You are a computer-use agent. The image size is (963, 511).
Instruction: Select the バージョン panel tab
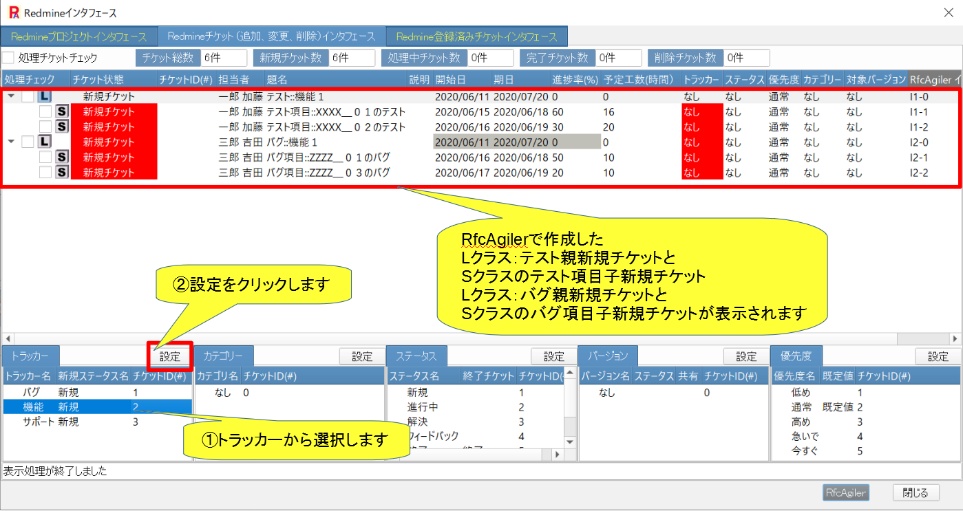[608, 356]
